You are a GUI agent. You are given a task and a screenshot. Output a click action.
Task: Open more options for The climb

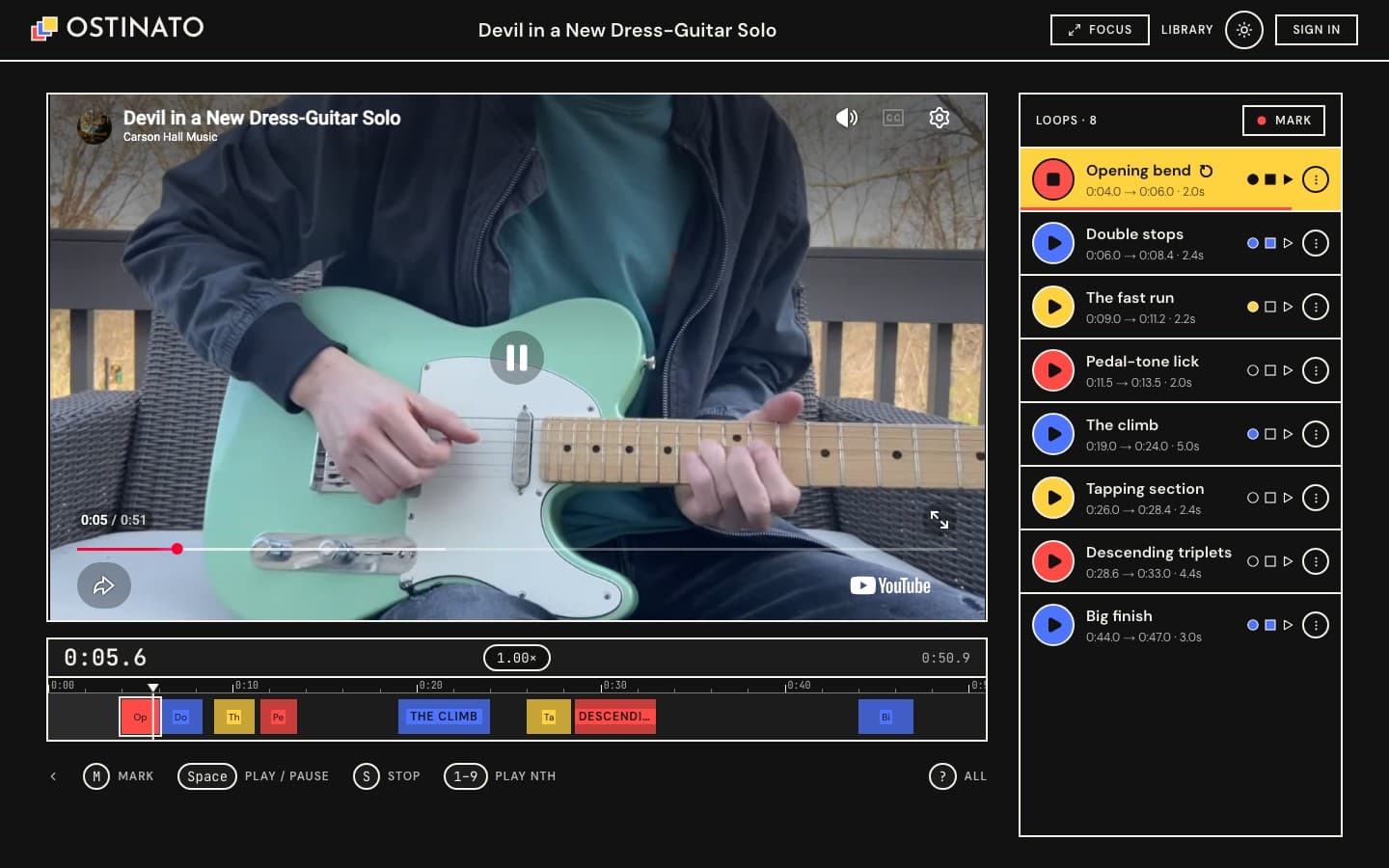pos(1316,434)
